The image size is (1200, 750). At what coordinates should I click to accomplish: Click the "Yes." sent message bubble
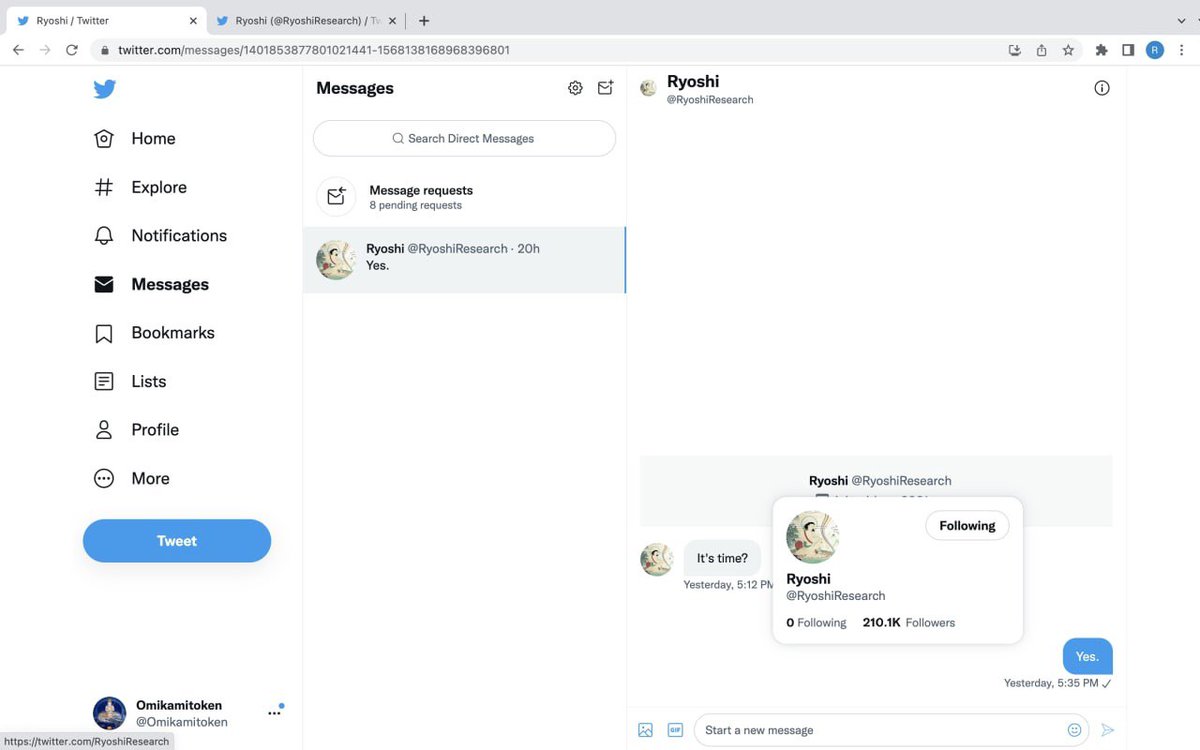click(1087, 657)
